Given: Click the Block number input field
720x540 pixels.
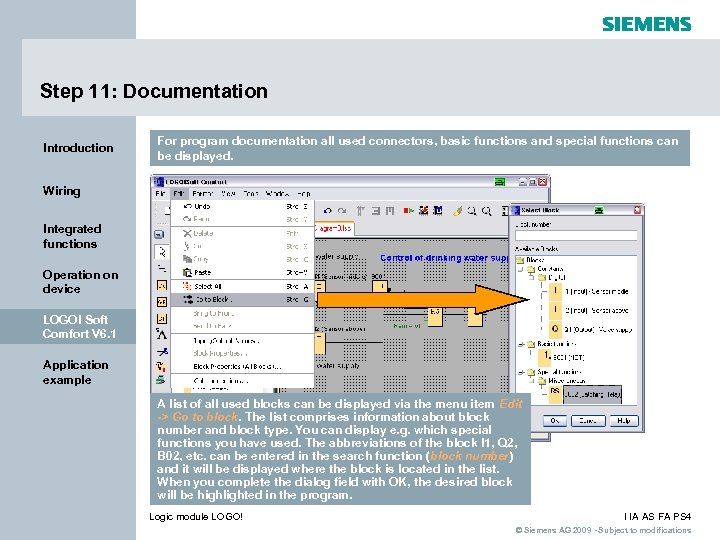Looking at the screenshot, I should (x=576, y=236).
